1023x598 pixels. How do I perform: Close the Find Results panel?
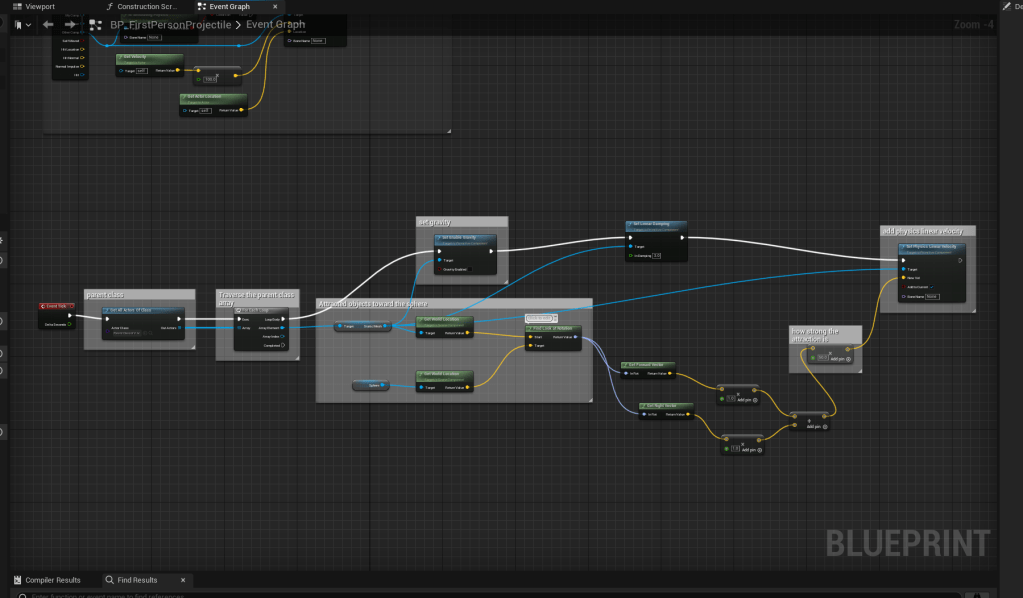182,579
